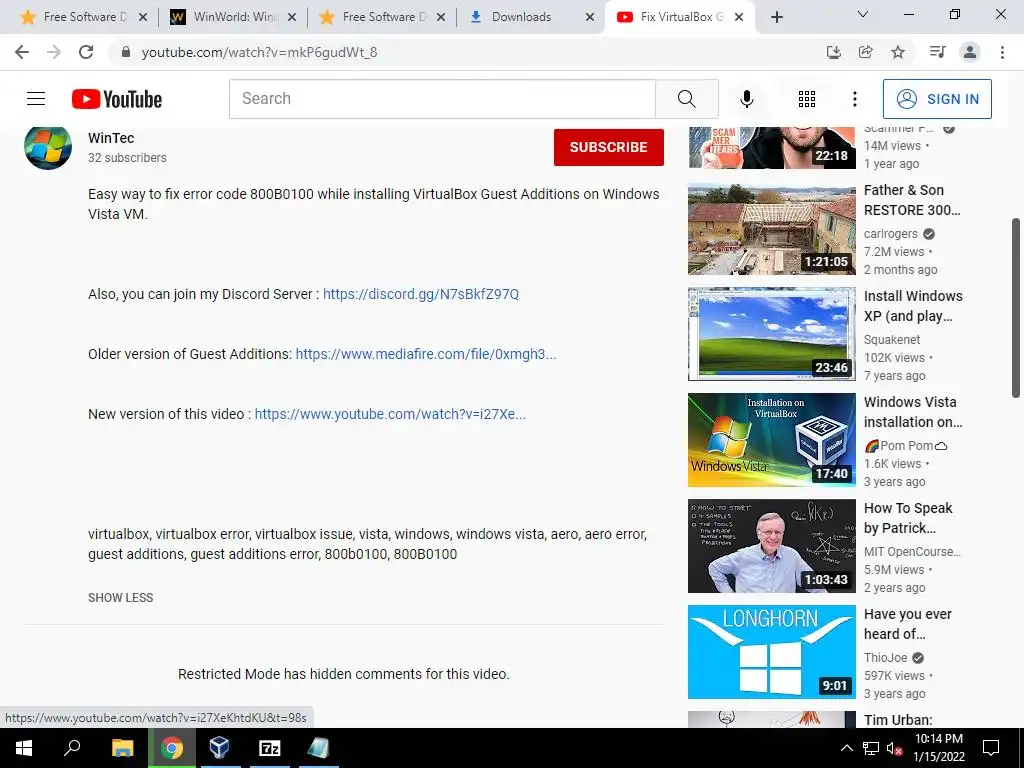Open 7-Zip from the taskbar
Screen dimensions: 1024x768
[x=269, y=748]
